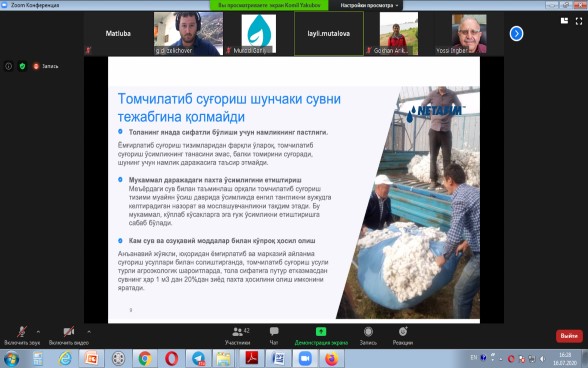Open Firefox from taskbar
588x368 pixels.
pyautogui.click(x=332, y=359)
